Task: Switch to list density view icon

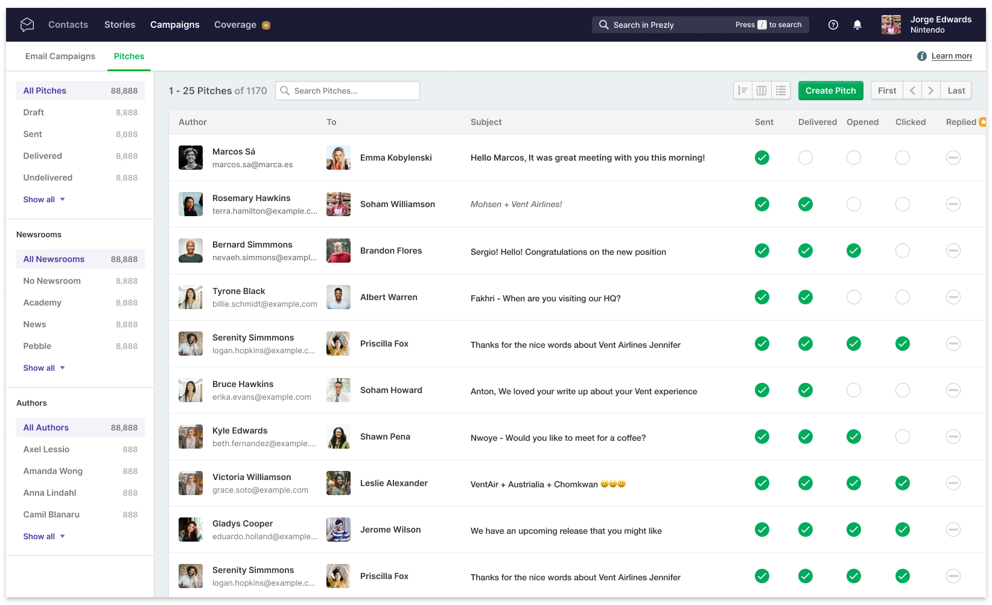Action: point(781,91)
